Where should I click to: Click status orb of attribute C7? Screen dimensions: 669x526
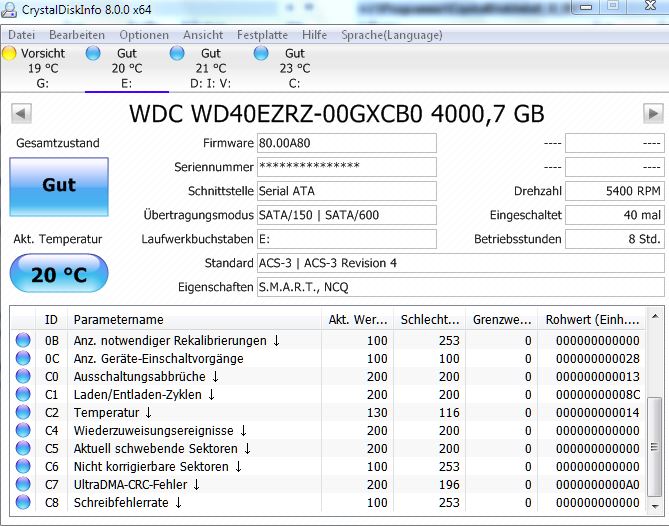[23, 484]
